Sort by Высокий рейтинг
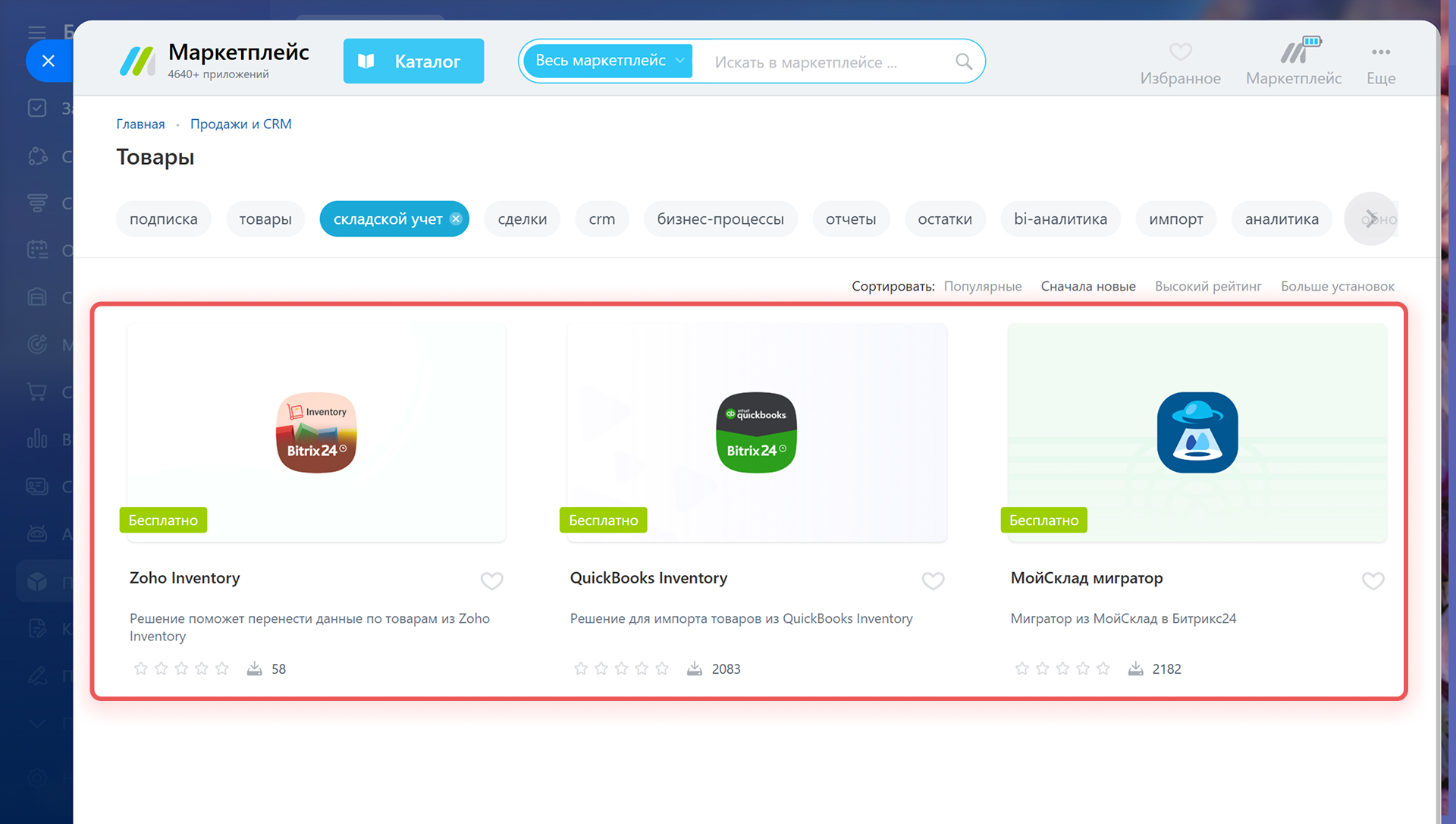Screen dimensions: 1456x824 pyautogui.click(x=1208, y=286)
